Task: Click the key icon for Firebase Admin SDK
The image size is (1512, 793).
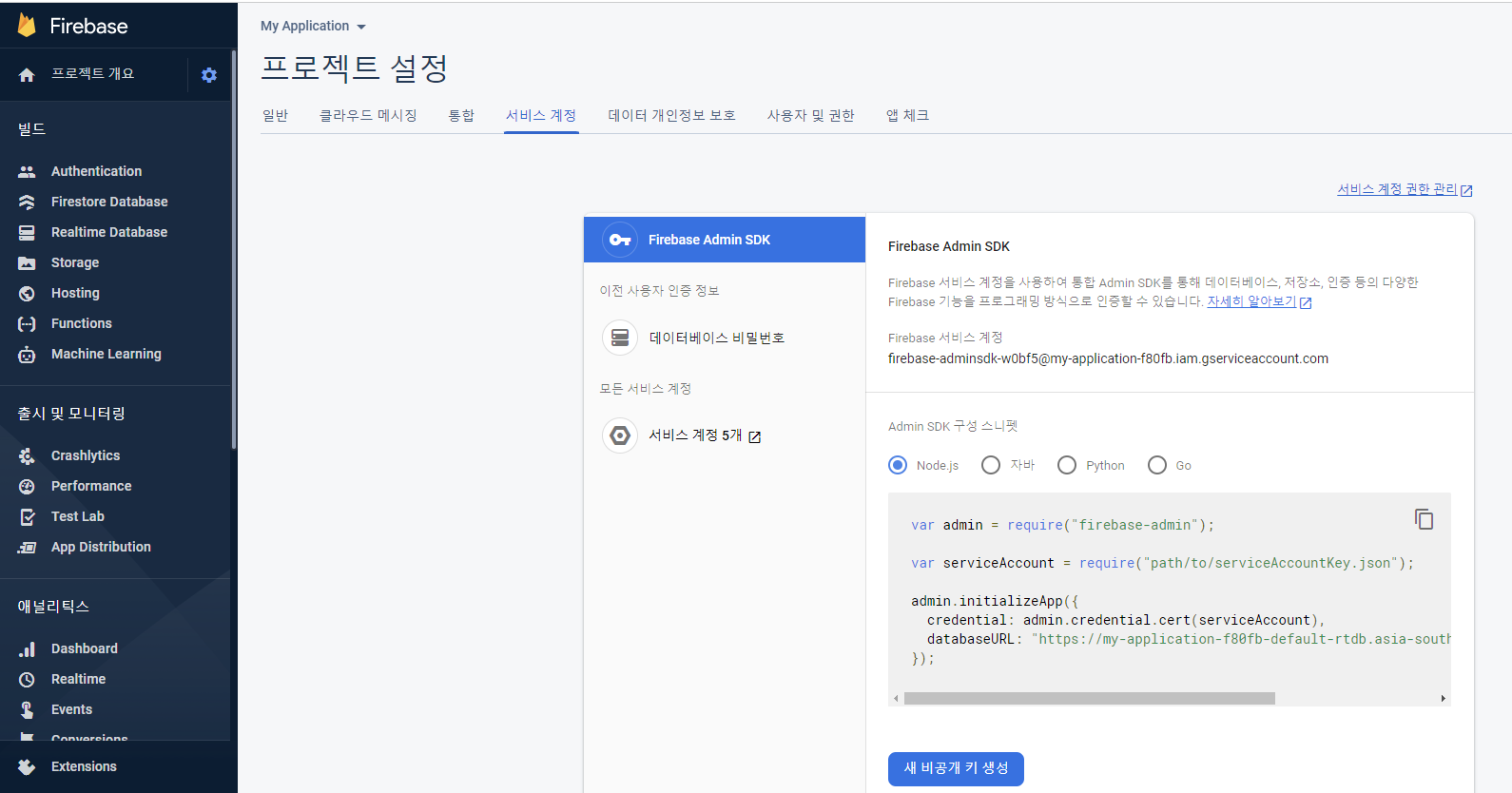Action: (x=620, y=240)
